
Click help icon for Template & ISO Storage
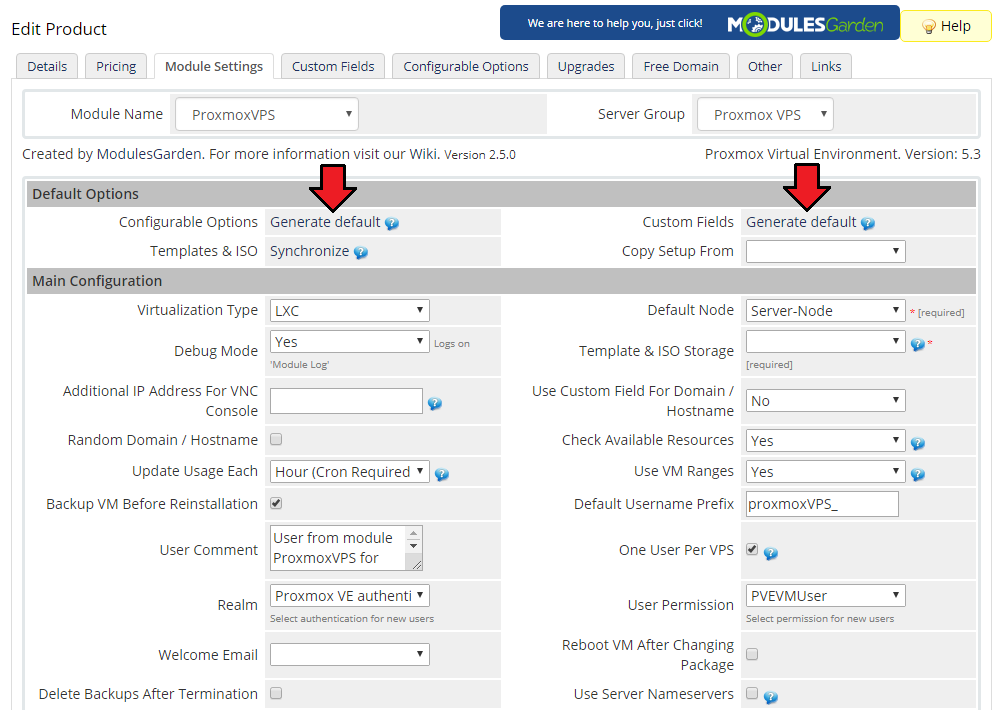pyautogui.click(x=917, y=344)
